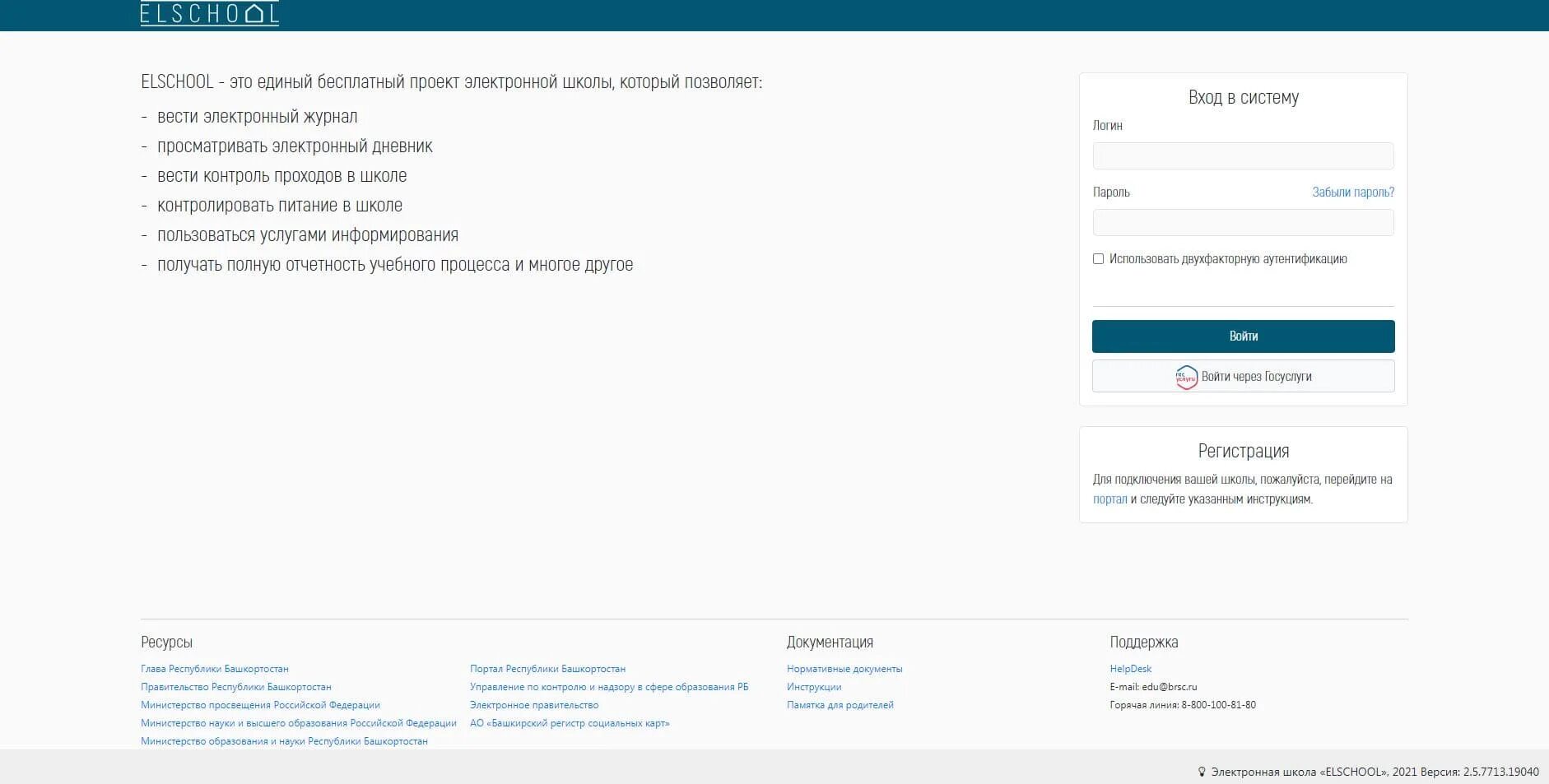Select the E-mail edu@brsc.ru text
Image resolution: width=1549 pixels, height=784 pixels.
pos(1153,687)
